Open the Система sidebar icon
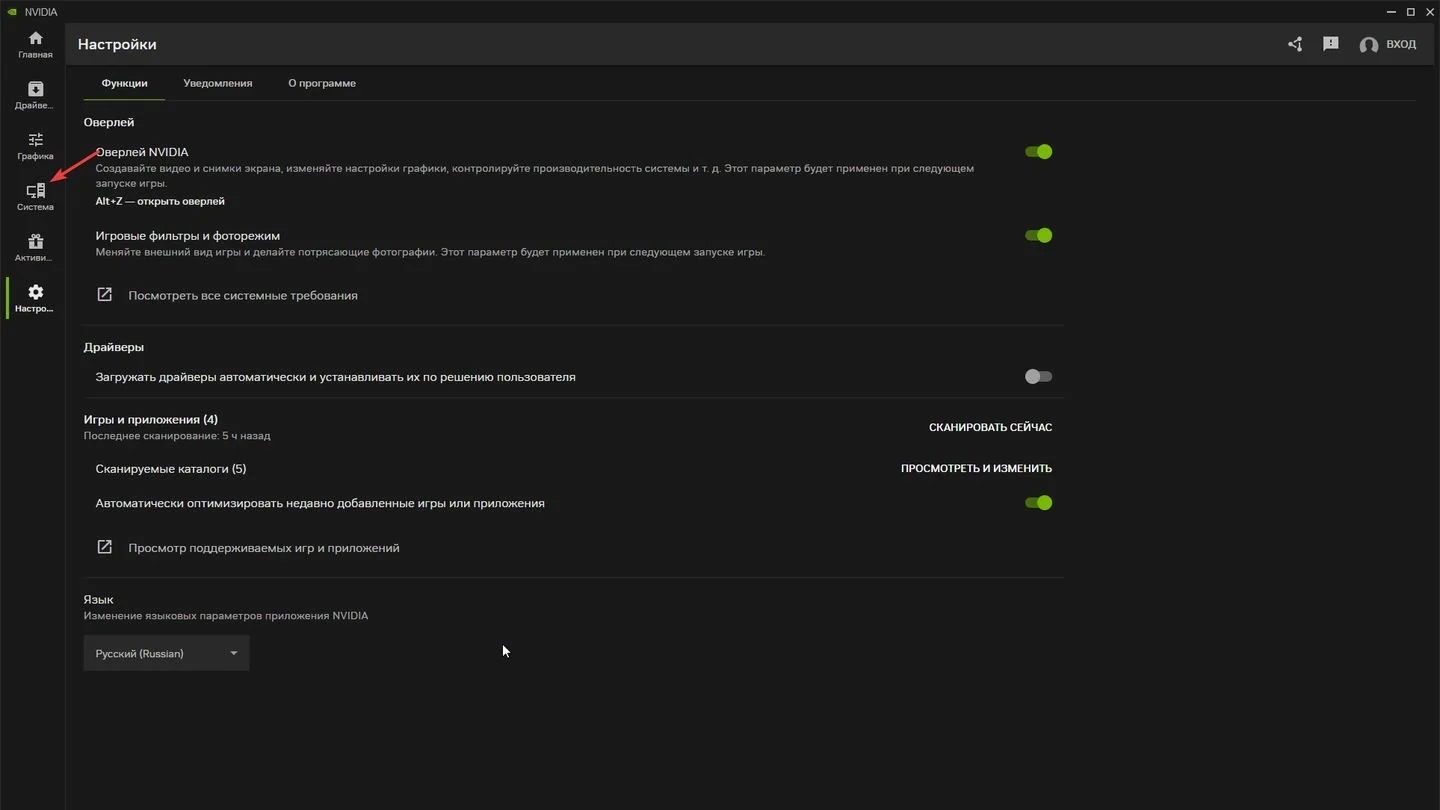 (35, 190)
